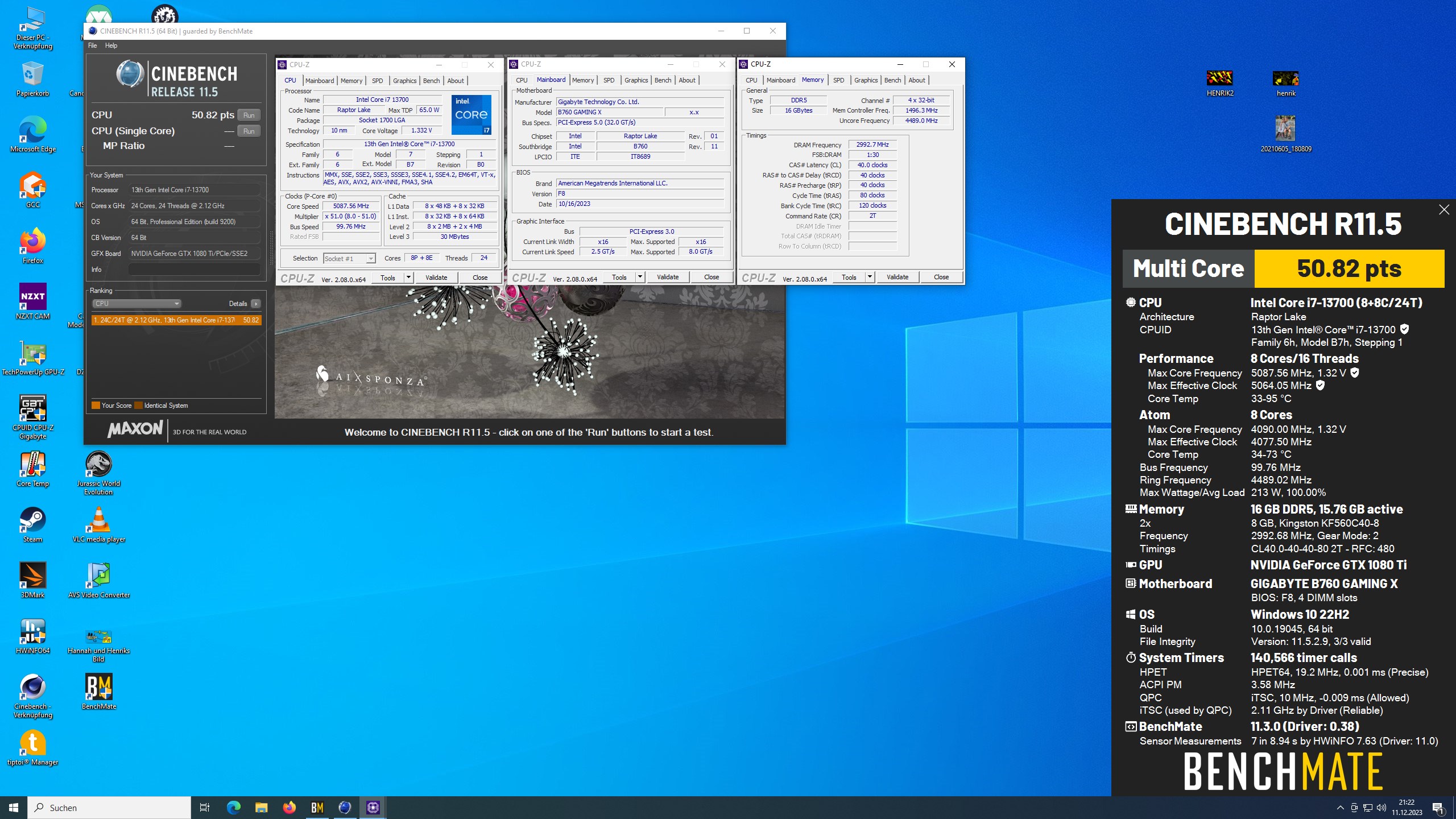Open File Explorer from taskbar
Image resolution: width=1456 pixels, height=819 pixels.
pyautogui.click(x=261, y=807)
